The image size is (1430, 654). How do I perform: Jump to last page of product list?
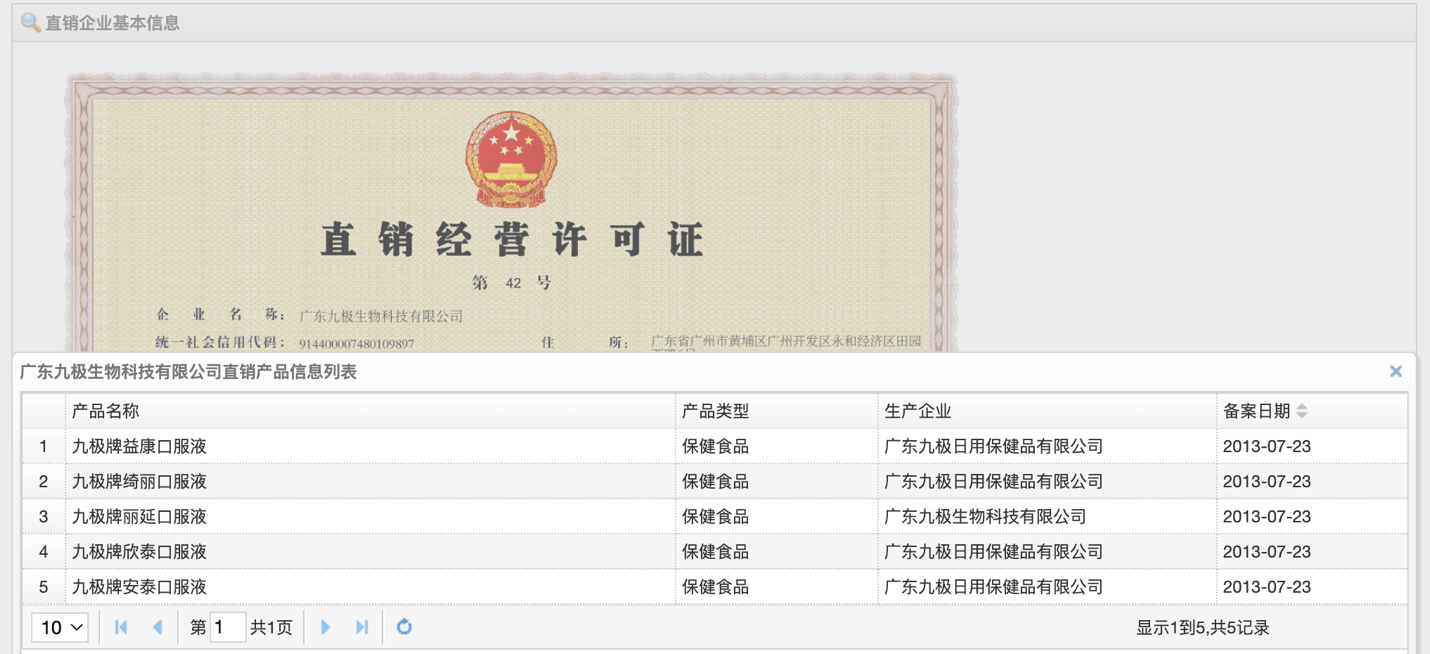362,627
